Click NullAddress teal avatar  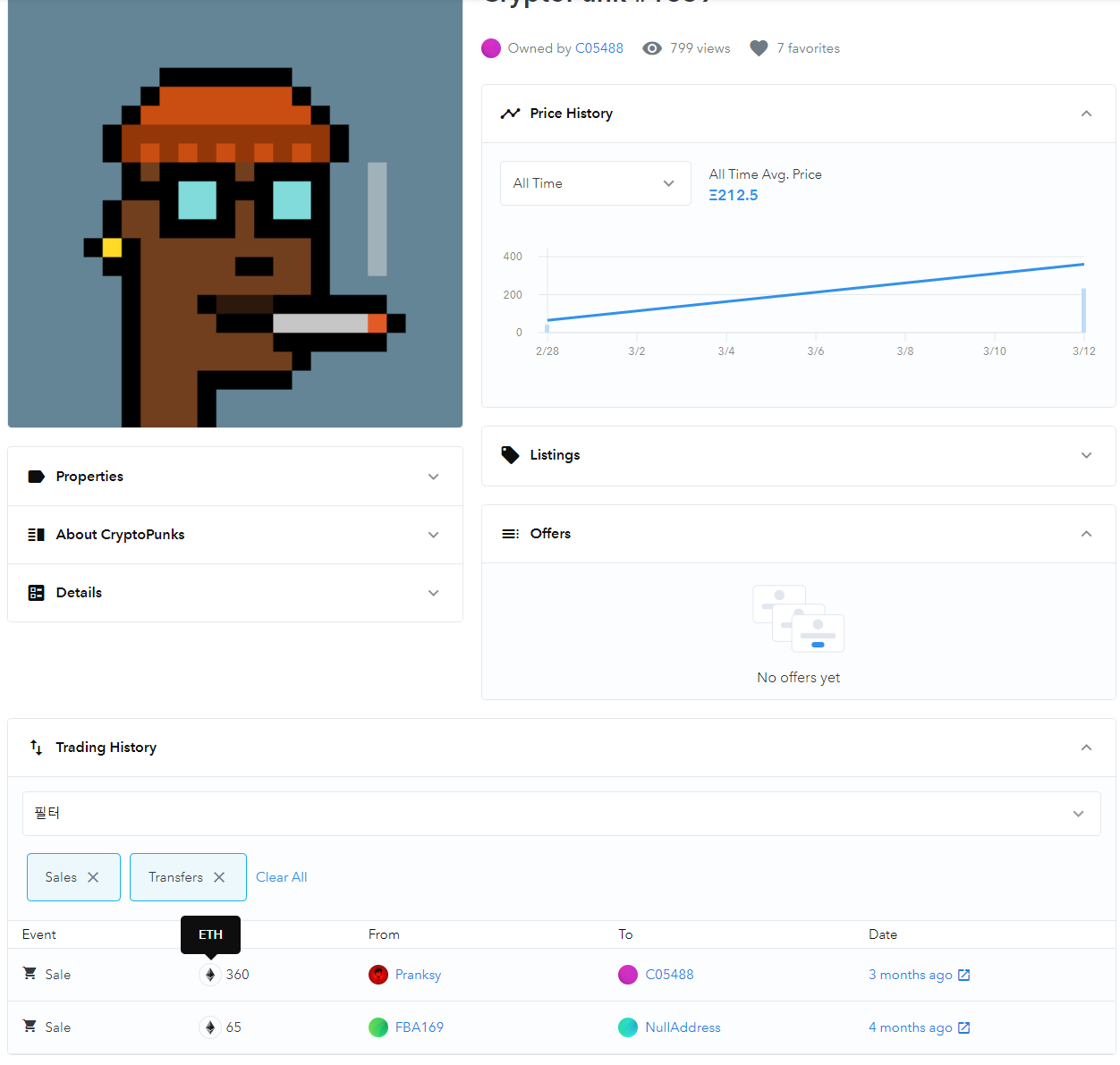point(628,1027)
